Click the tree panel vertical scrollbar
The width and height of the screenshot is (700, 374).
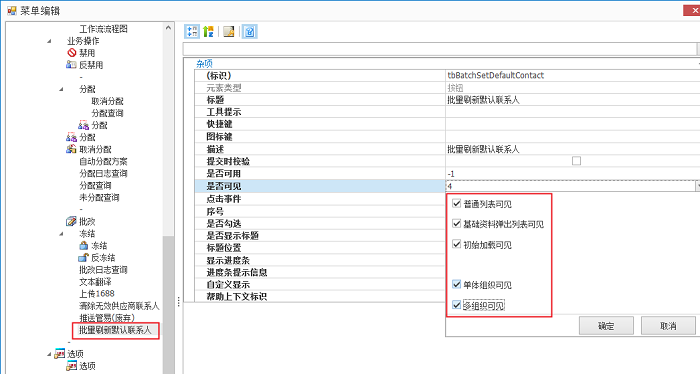pos(168,198)
